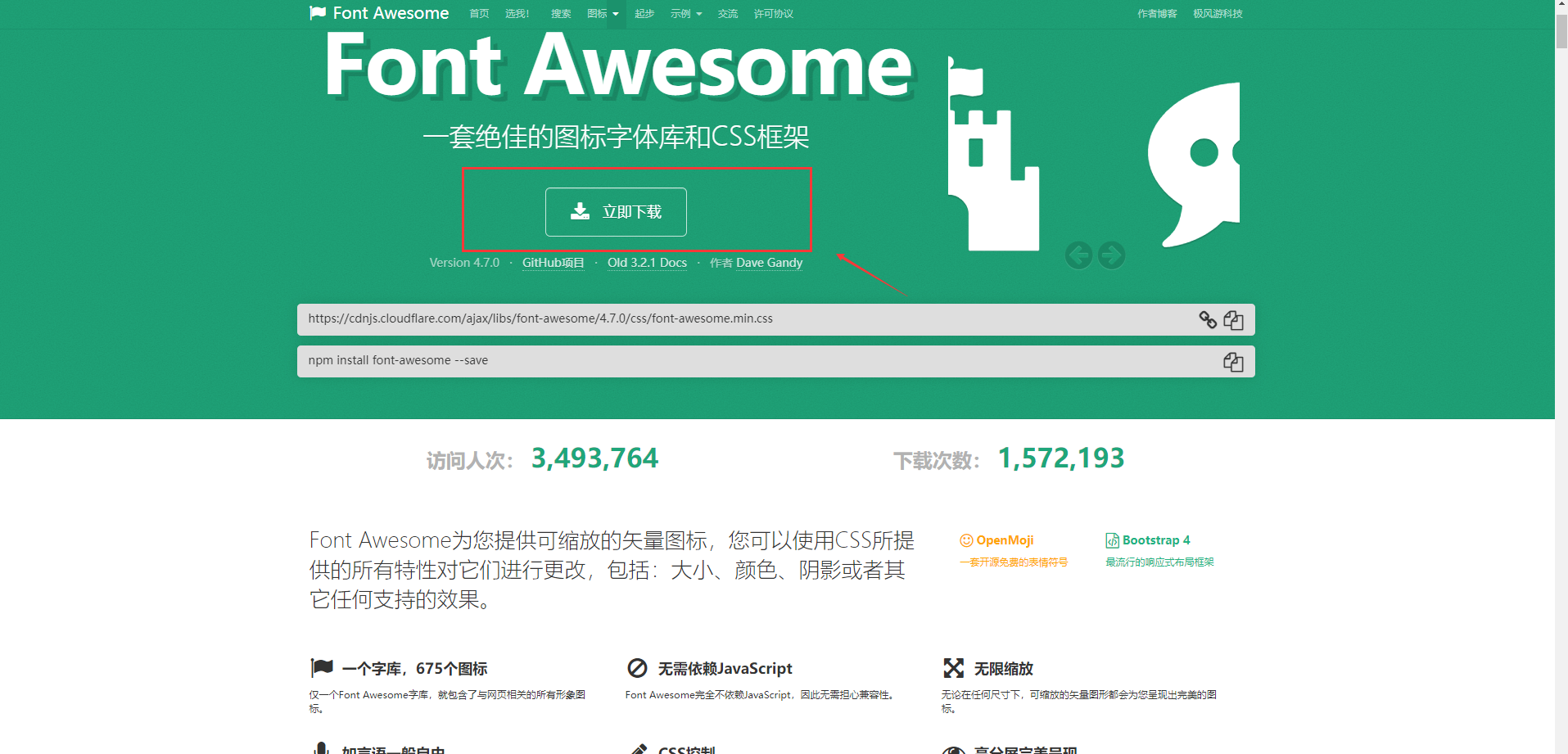
Task: Click the previous carousel arrow
Action: tap(1078, 255)
